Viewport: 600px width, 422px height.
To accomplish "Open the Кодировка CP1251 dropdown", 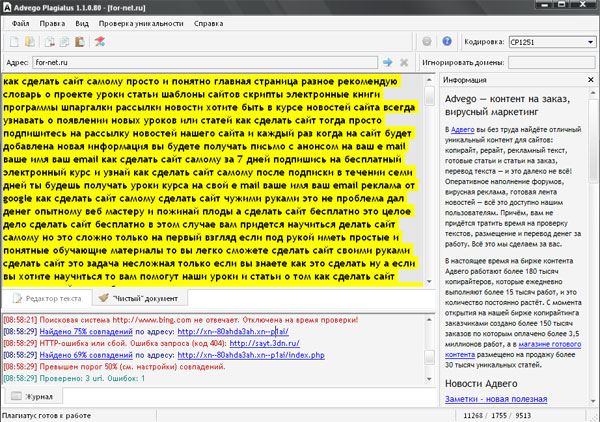I will [x=552, y=42].
